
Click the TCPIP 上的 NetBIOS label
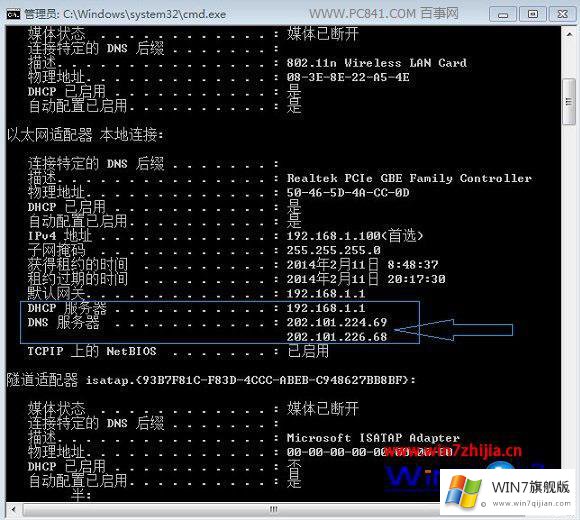tap(92, 351)
